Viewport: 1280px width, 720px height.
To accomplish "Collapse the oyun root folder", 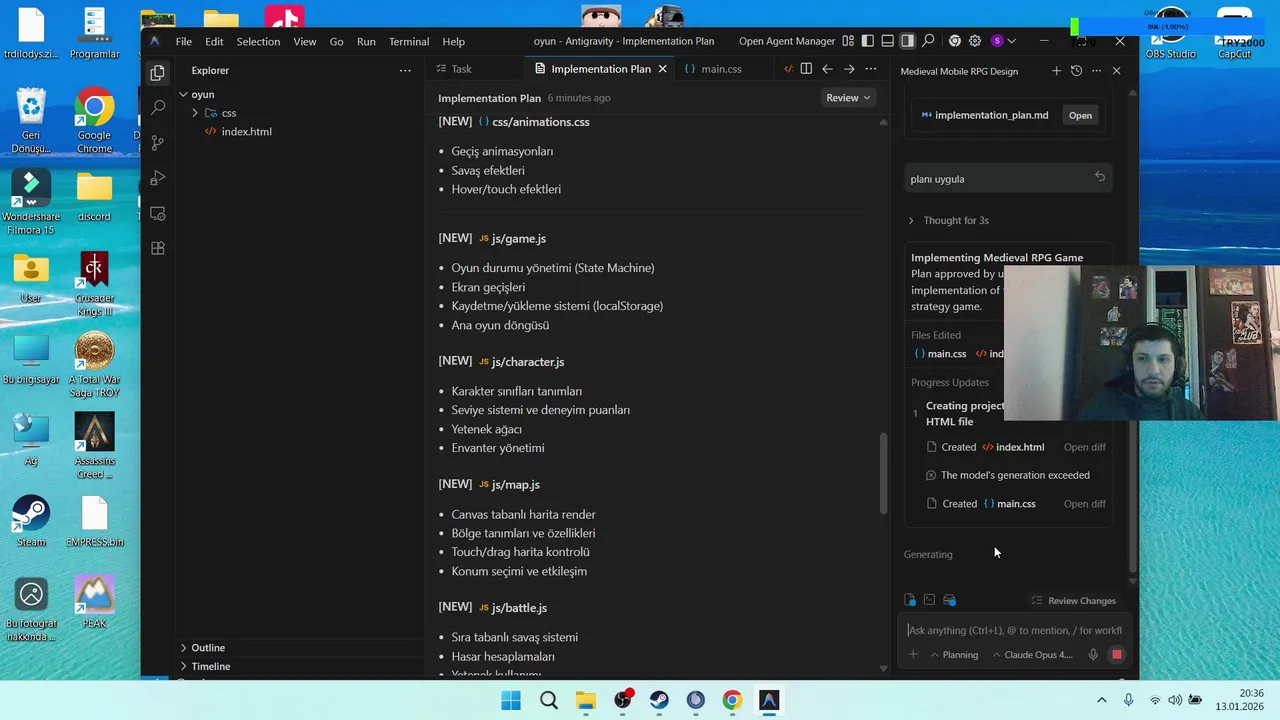I will point(184,94).
